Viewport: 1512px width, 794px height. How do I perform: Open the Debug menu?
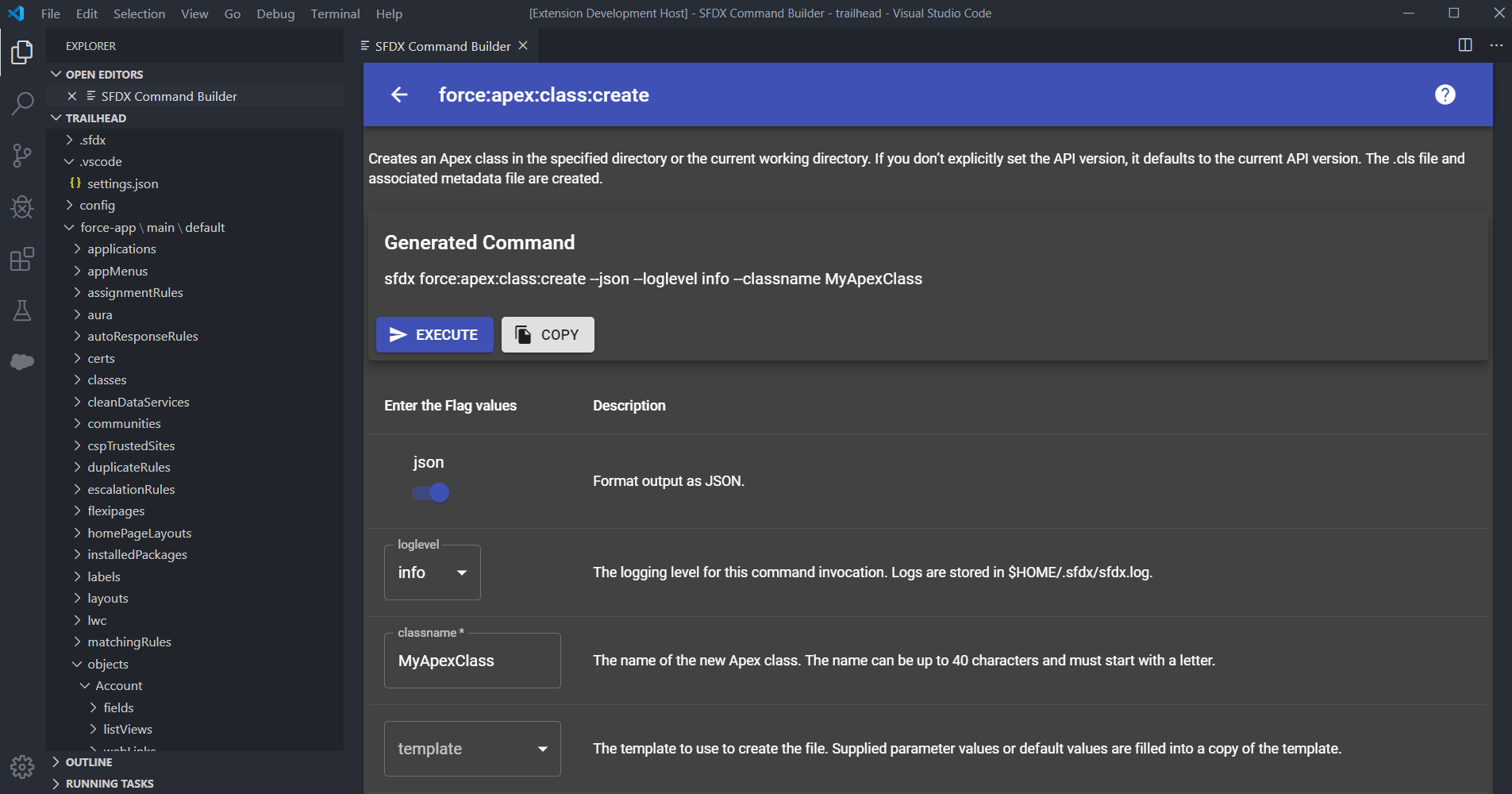(x=275, y=13)
